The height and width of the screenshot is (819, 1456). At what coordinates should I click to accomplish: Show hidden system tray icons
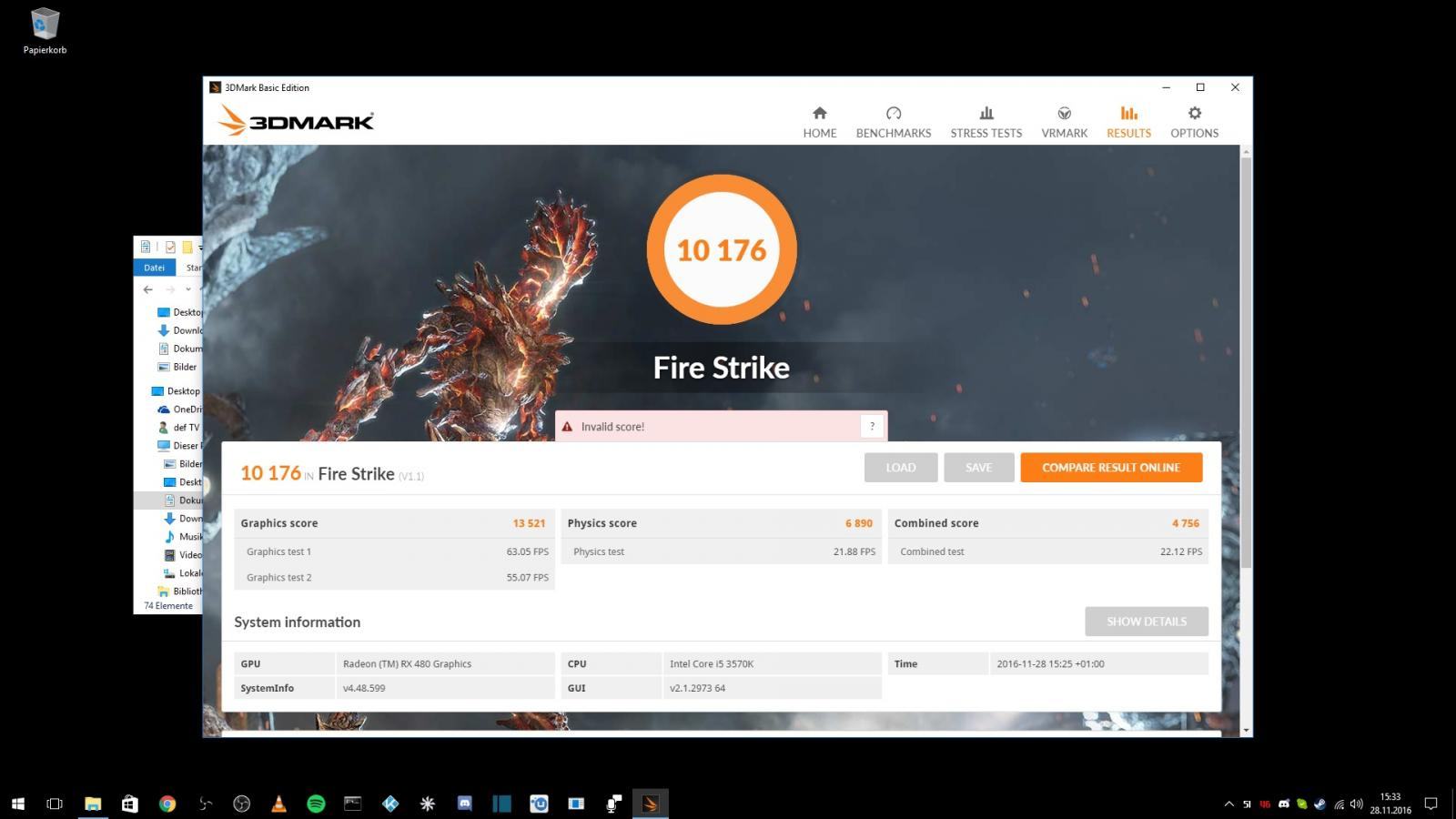(1228, 804)
